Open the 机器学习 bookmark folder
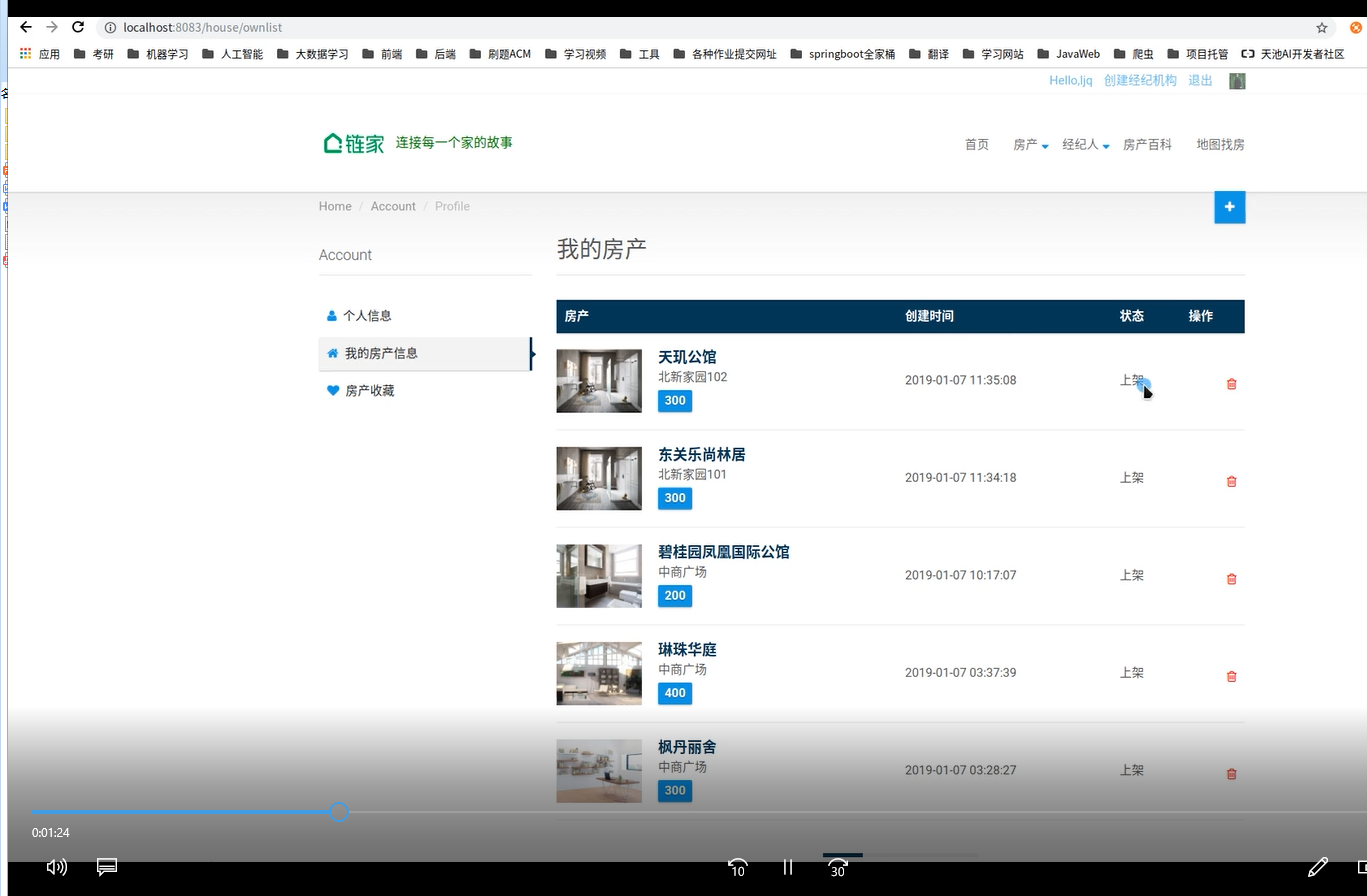1367x896 pixels. click(x=158, y=54)
